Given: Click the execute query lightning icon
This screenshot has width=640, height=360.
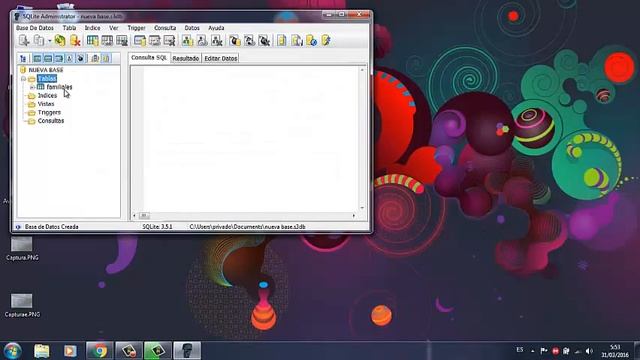Looking at the screenshot, I should click(326, 40).
